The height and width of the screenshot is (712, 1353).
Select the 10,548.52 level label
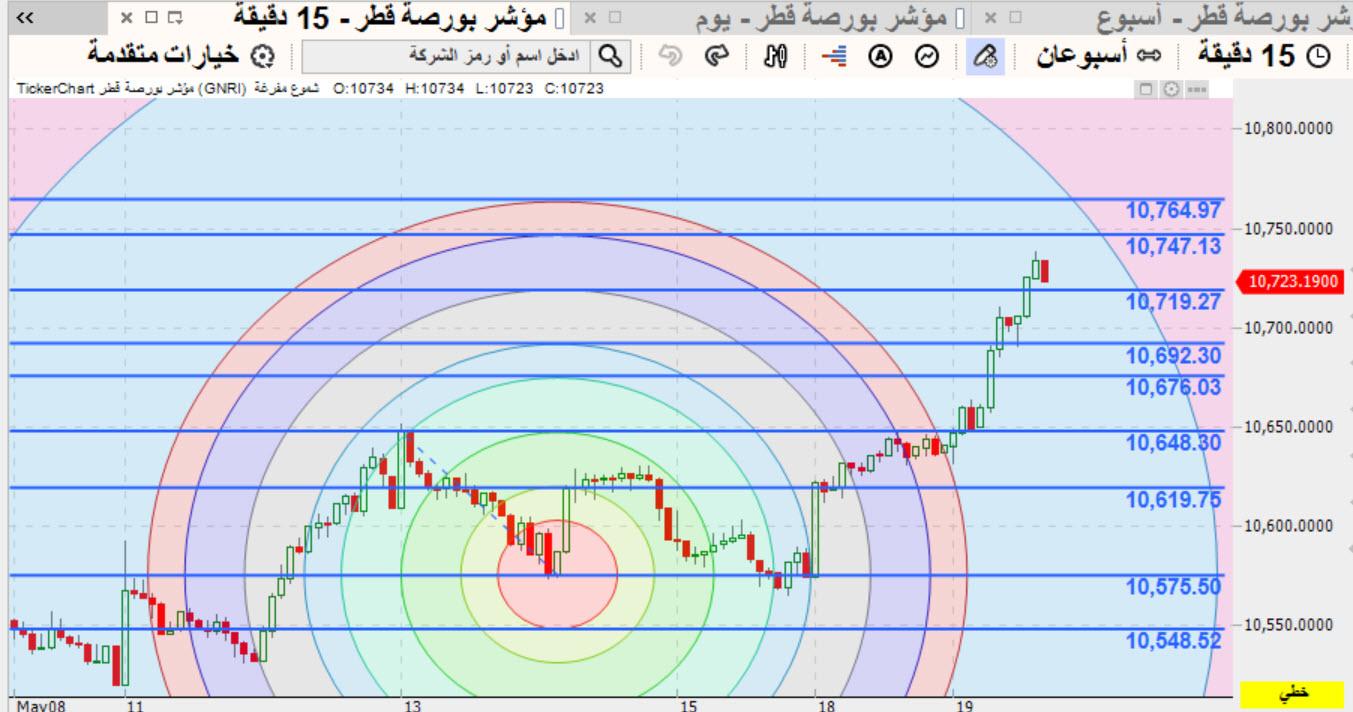pos(1174,640)
